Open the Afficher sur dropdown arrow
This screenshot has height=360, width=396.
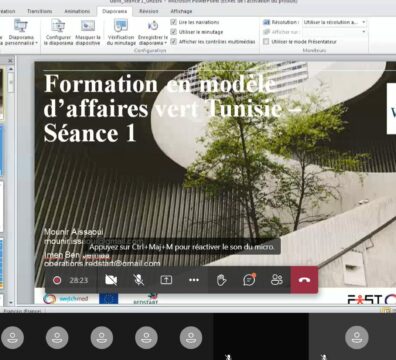click(x=364, y=32)
